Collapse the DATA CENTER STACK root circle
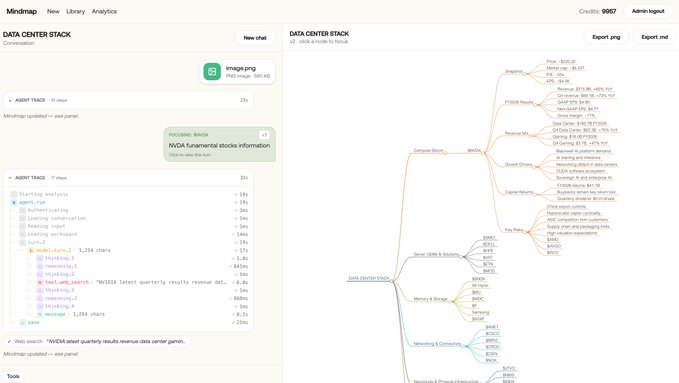Viewport: 679px width, 383px height. [x=392, y=281]
